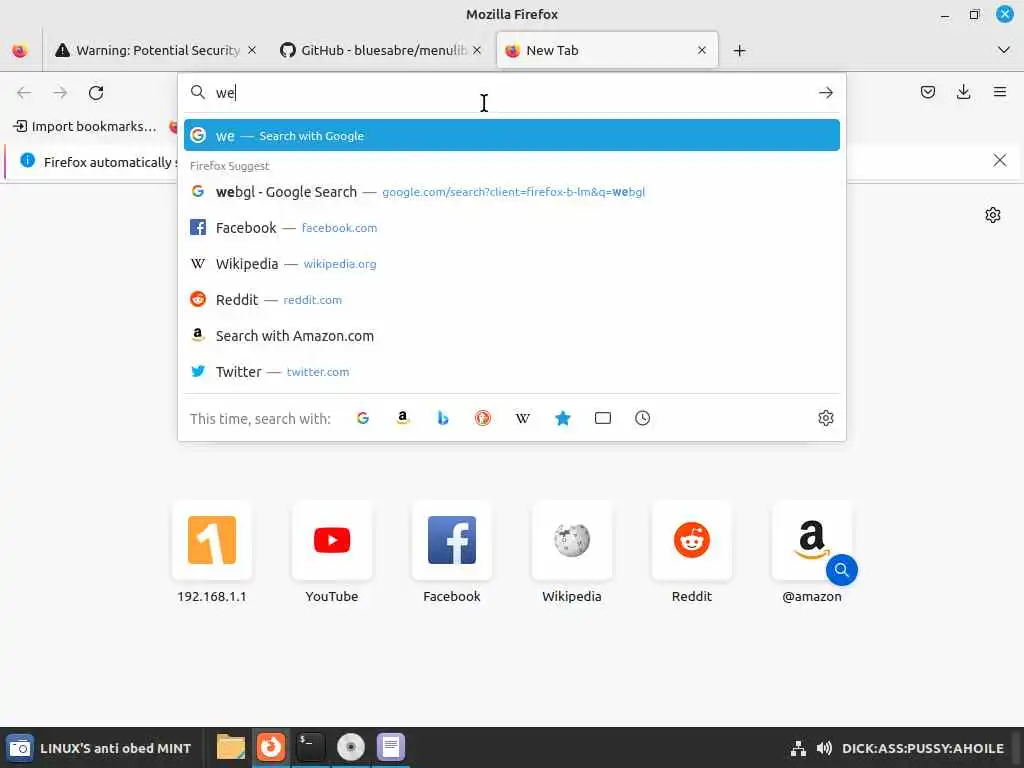Search history using the clock icon
This screenshot has height=768, width=1024.
point(643,418)
